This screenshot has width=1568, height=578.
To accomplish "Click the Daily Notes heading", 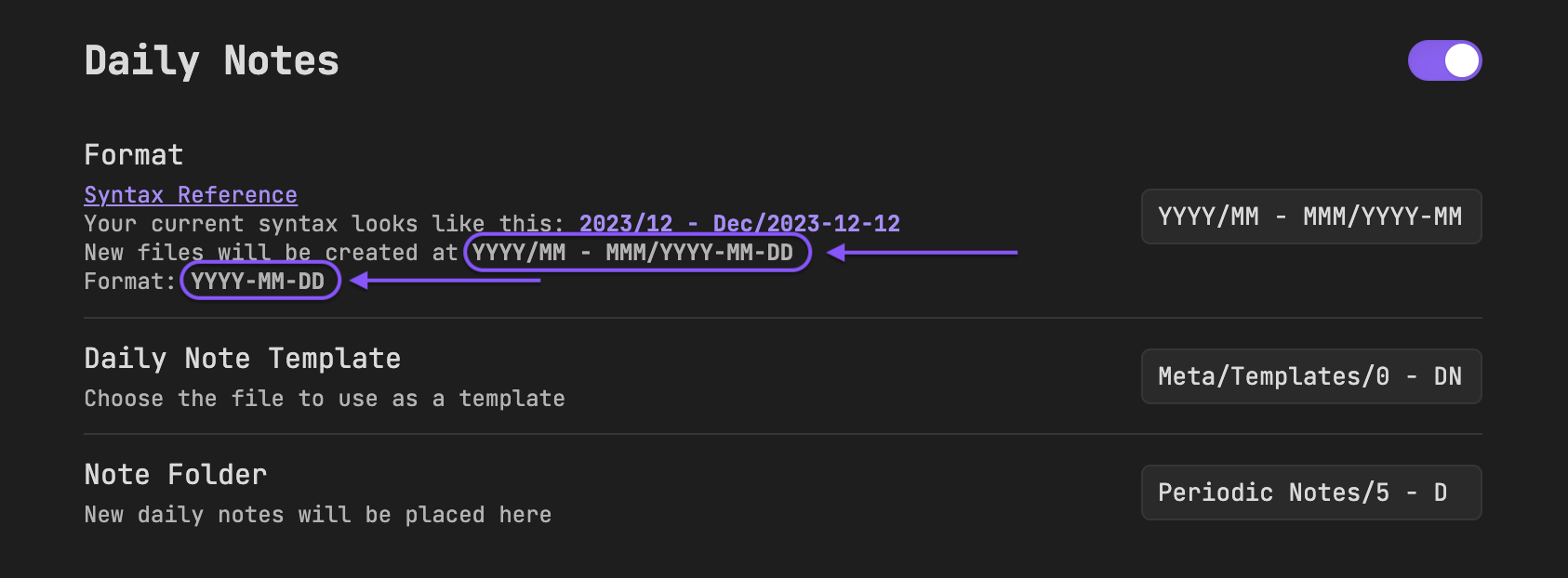I will [211, 59].
